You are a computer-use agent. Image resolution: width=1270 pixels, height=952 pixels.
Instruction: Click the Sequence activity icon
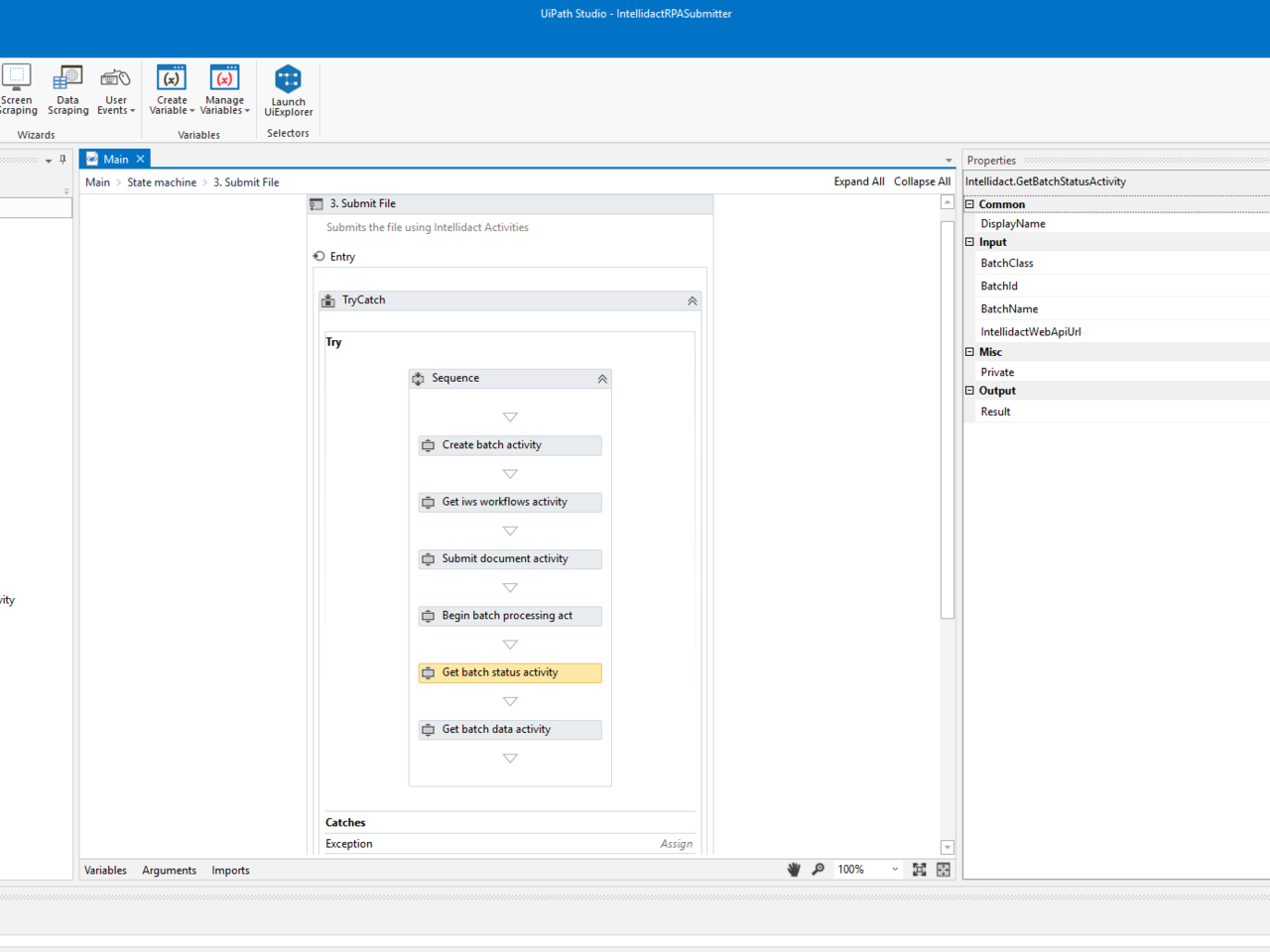(x=418, y=379)
